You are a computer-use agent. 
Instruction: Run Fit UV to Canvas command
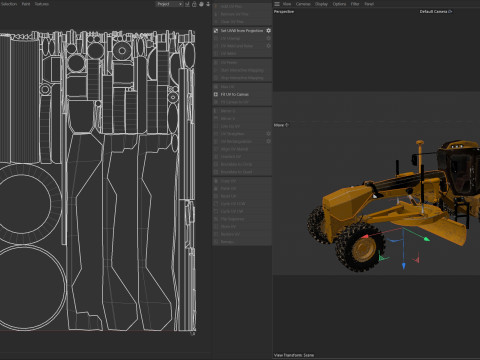click(x=235, y=95)
